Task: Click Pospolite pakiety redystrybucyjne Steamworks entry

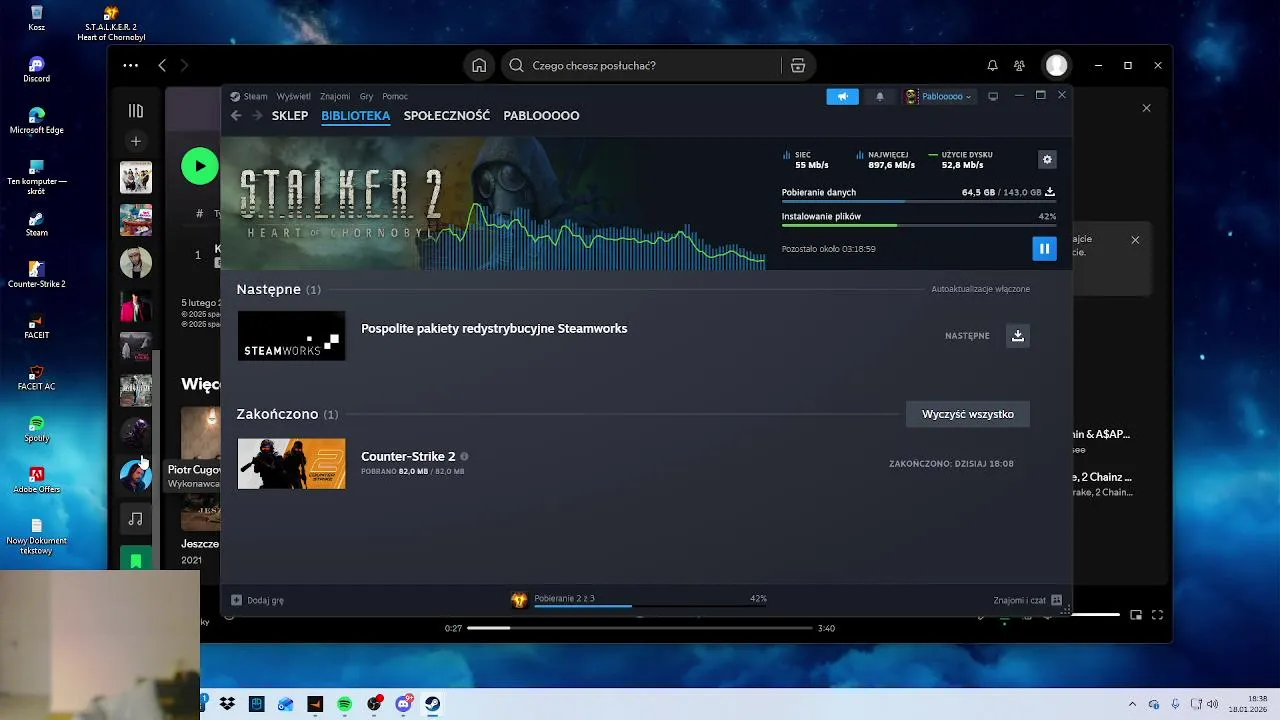Action: 494,329
